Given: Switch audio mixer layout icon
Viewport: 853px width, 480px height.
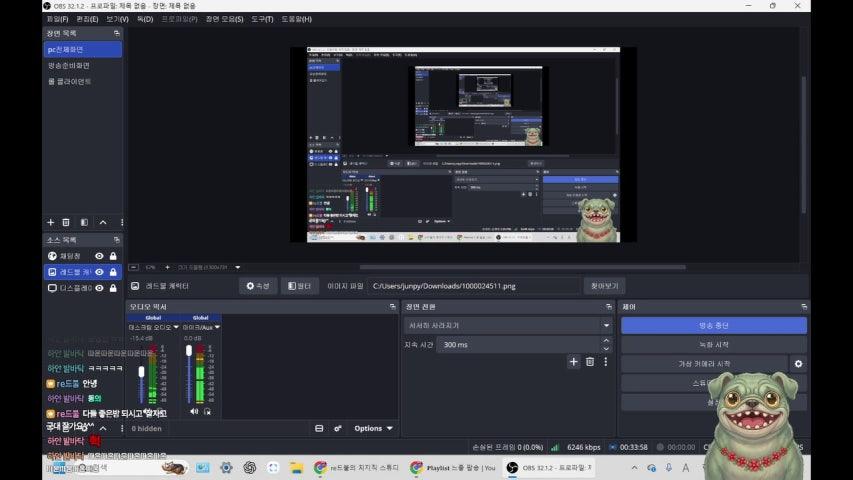Looking at the screenshot, I should (318, 428).
